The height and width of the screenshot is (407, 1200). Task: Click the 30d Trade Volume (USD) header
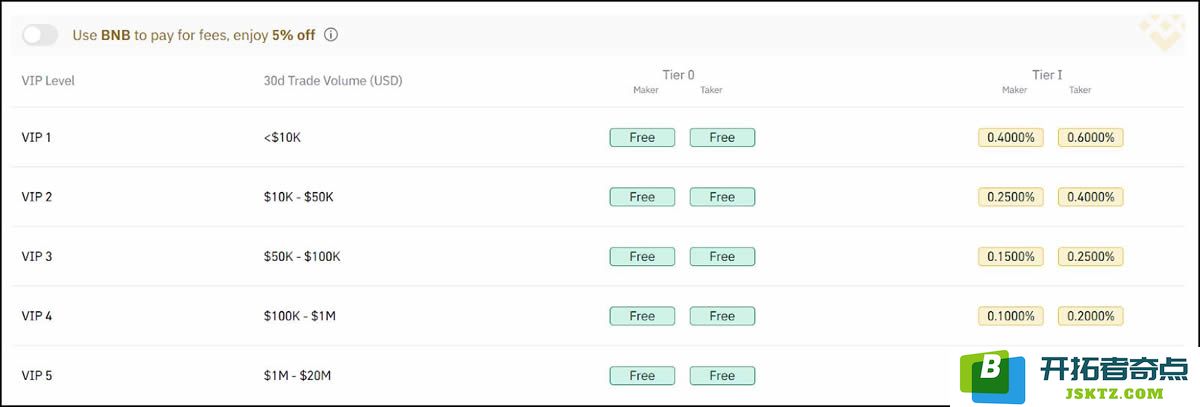pyautogui.click(x=333, y=80)
